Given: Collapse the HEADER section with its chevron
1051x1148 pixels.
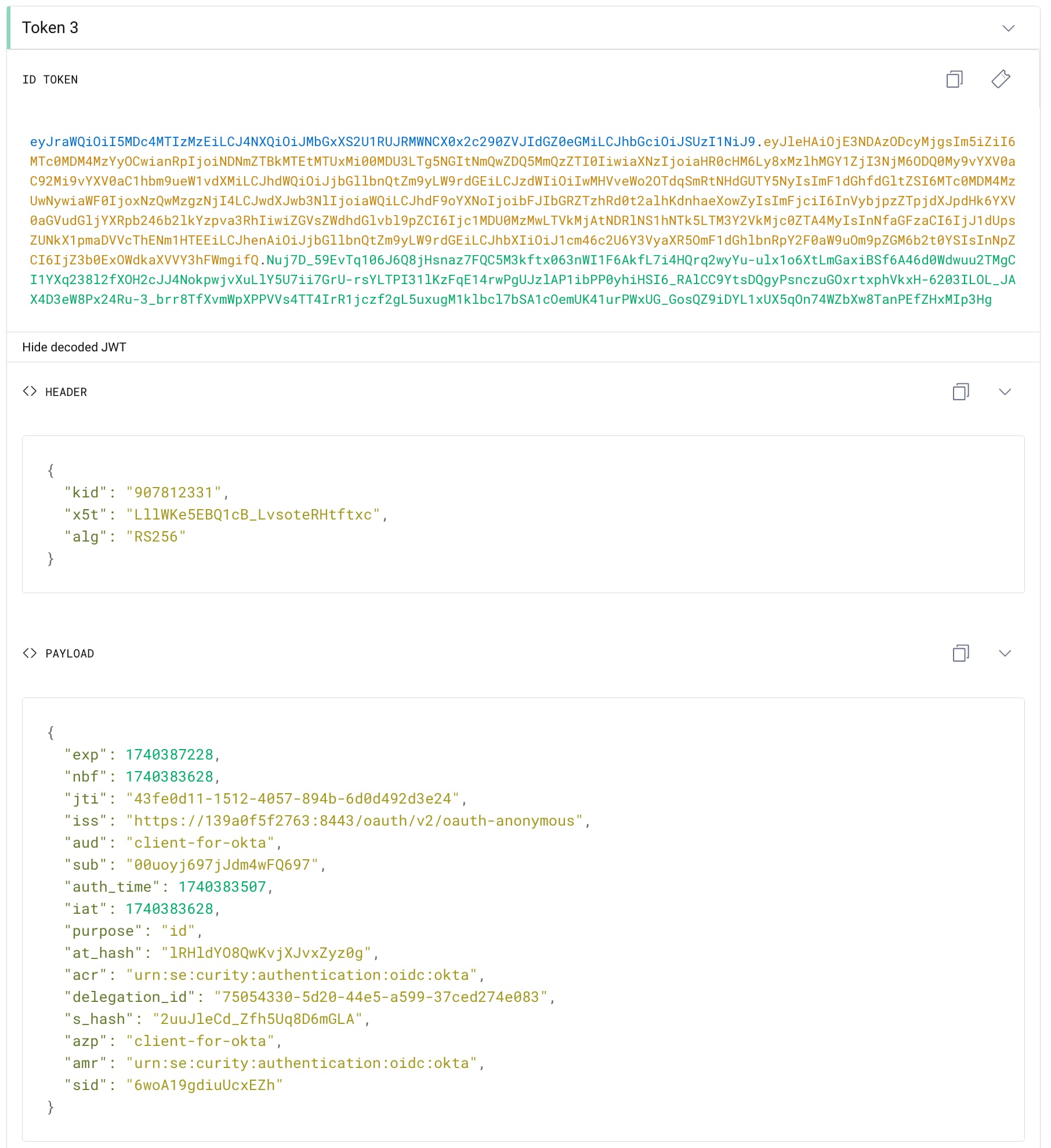Looking at the screenshot, I should point(1005,391).
